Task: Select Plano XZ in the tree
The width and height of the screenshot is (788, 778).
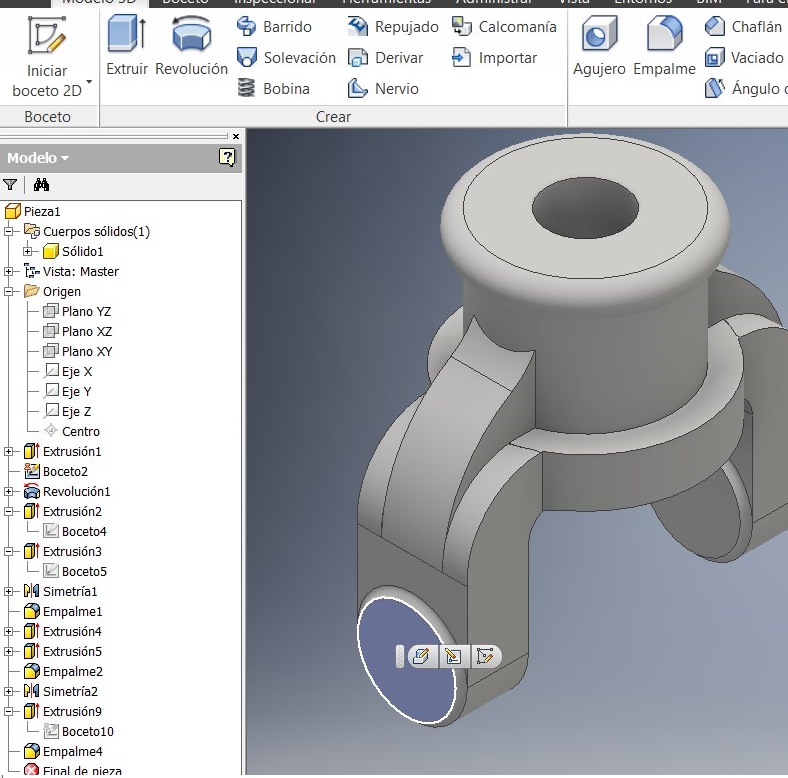Action: click(77, 331)
